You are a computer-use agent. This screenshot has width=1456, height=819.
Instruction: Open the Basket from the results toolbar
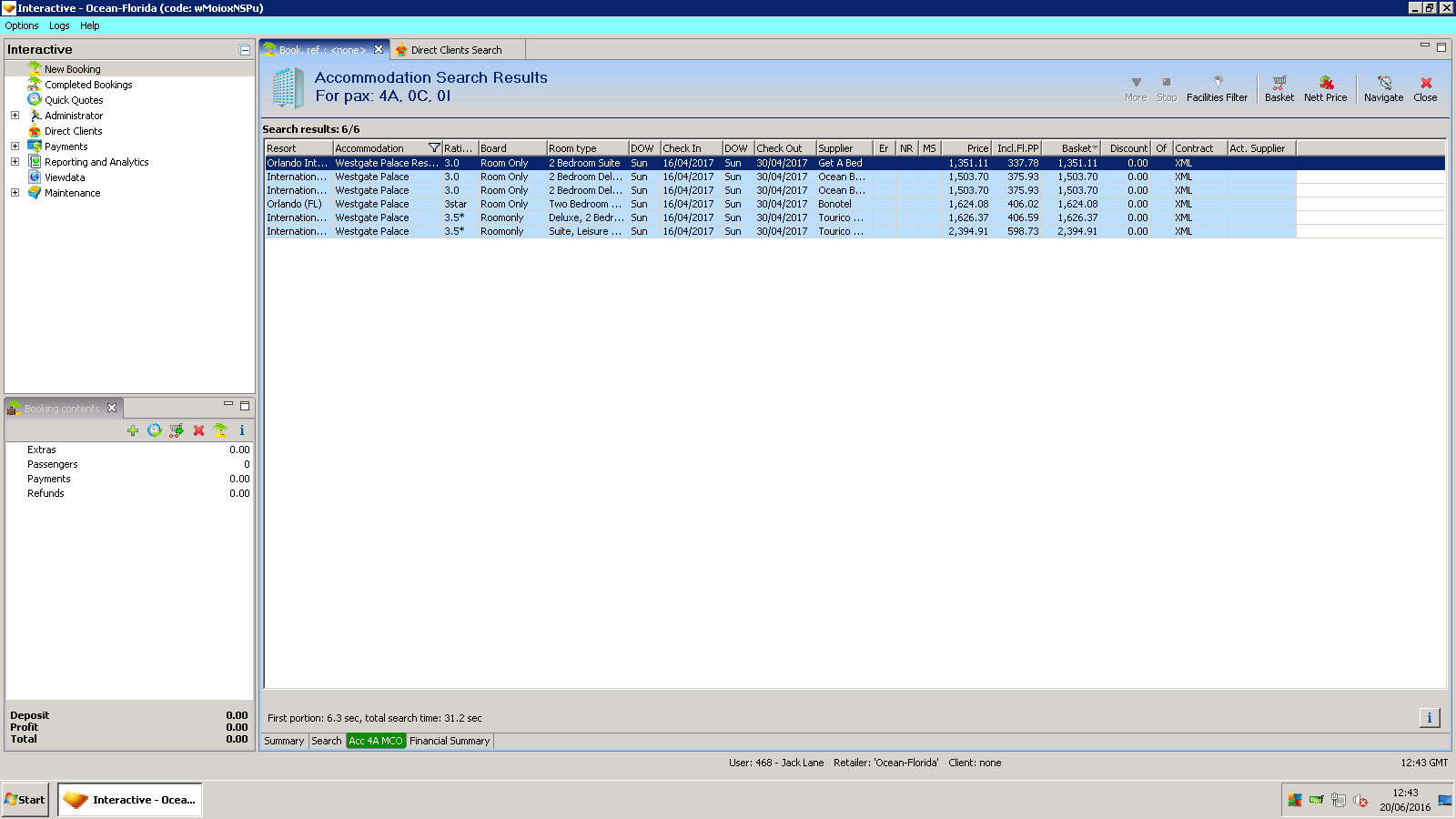click(1279, 88)
